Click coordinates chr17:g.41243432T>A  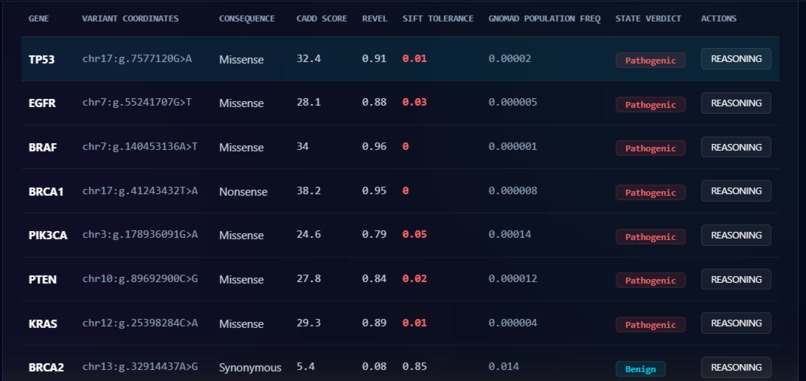point(140,191)
